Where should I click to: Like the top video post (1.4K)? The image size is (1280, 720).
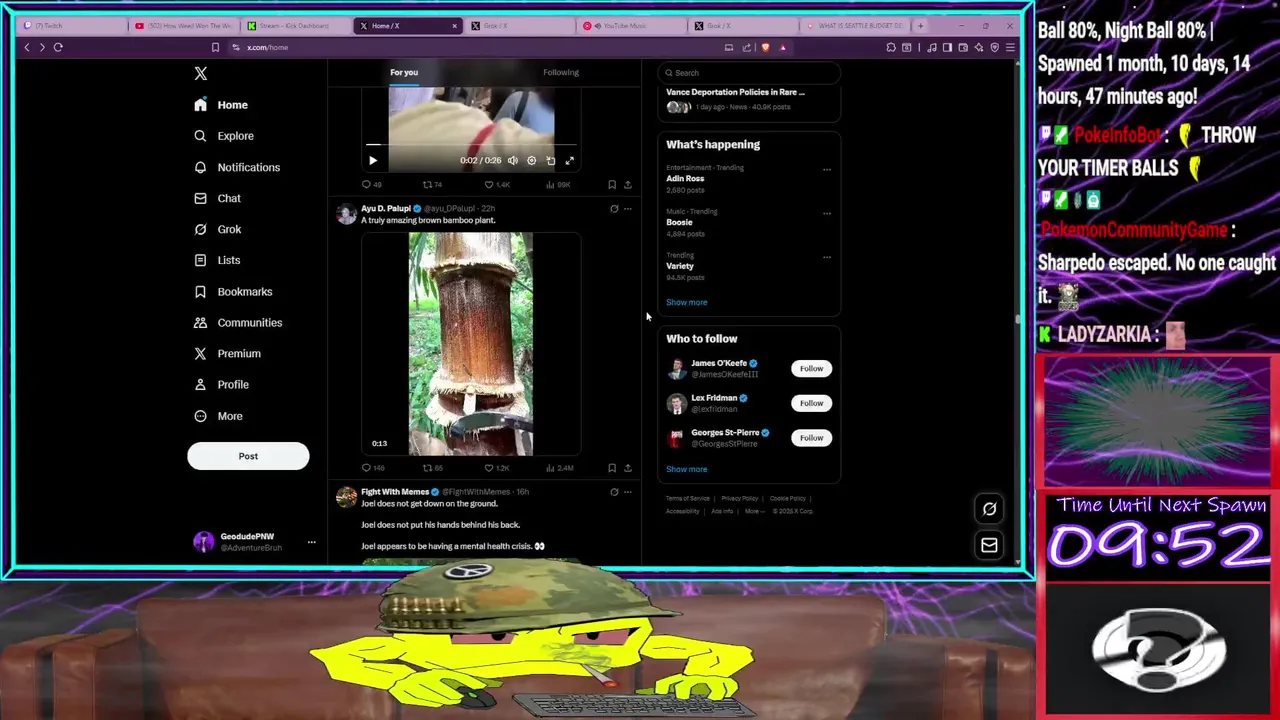click(497, 185)
